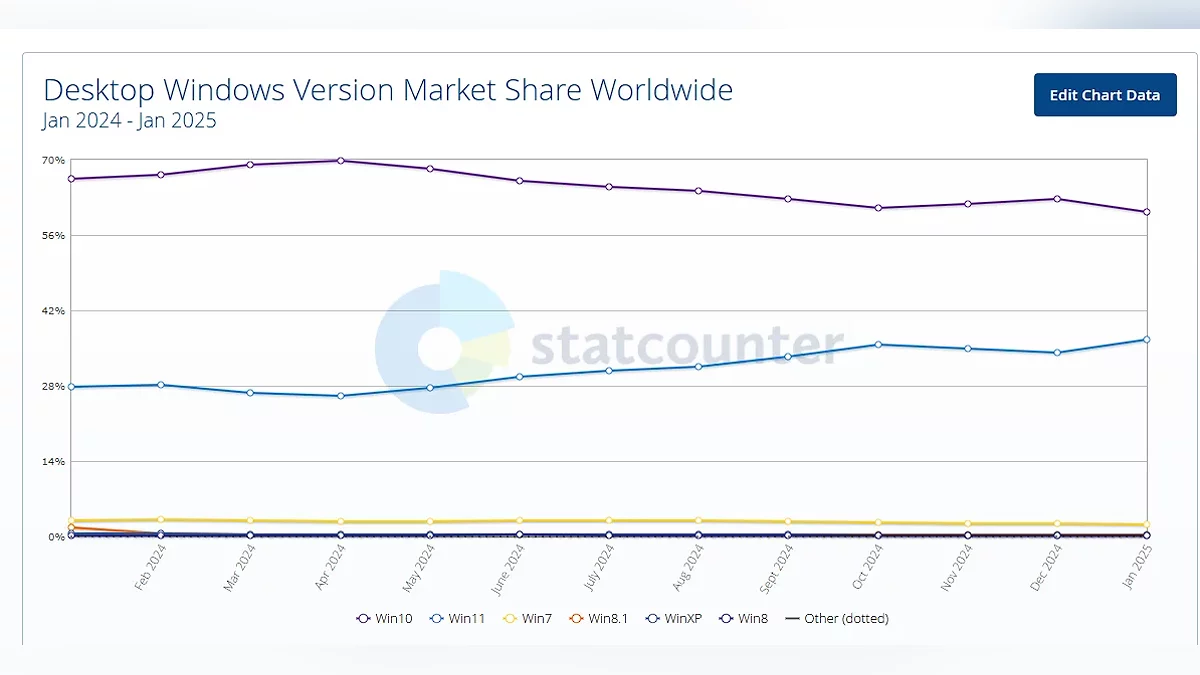Toggle the WinXP legend entry

[x=674, y=618]
